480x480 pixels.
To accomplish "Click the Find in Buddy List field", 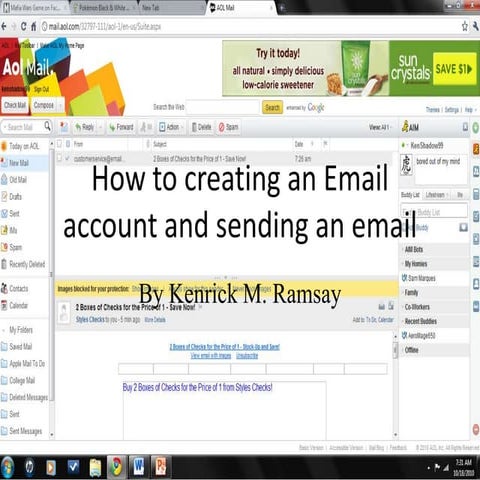I will pos(434,212).
